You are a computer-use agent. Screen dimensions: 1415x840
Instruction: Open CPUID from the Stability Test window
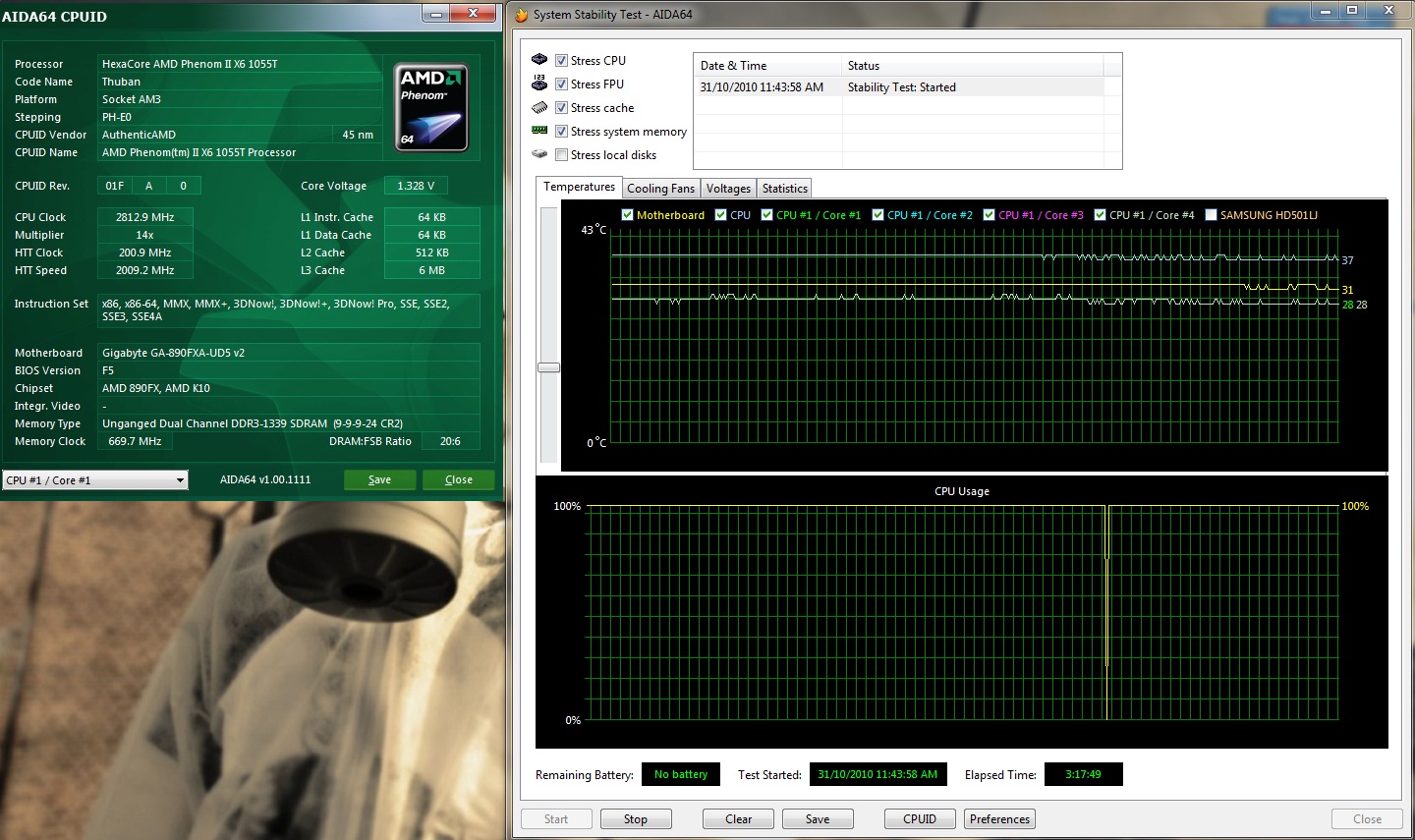920,819
